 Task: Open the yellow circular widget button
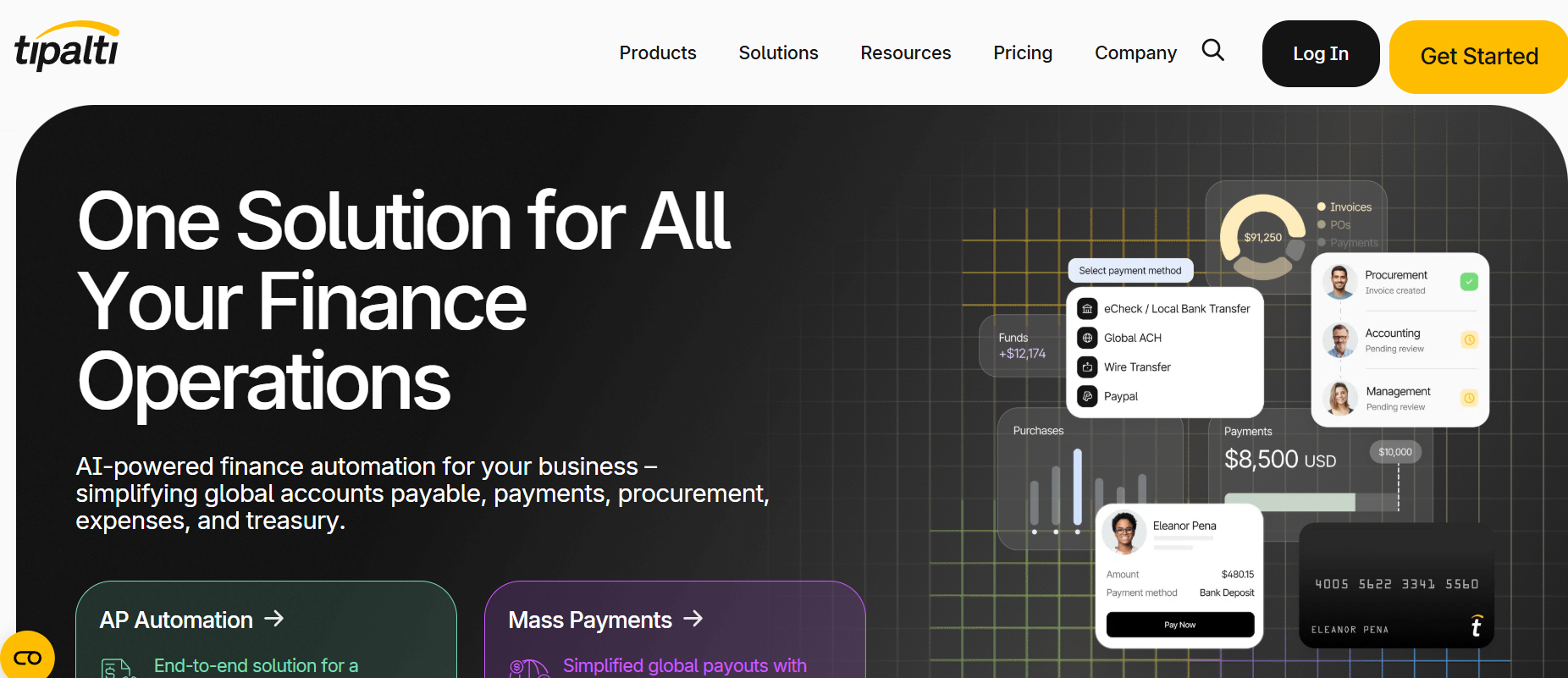pyautogui.click(x=27, y=657)
